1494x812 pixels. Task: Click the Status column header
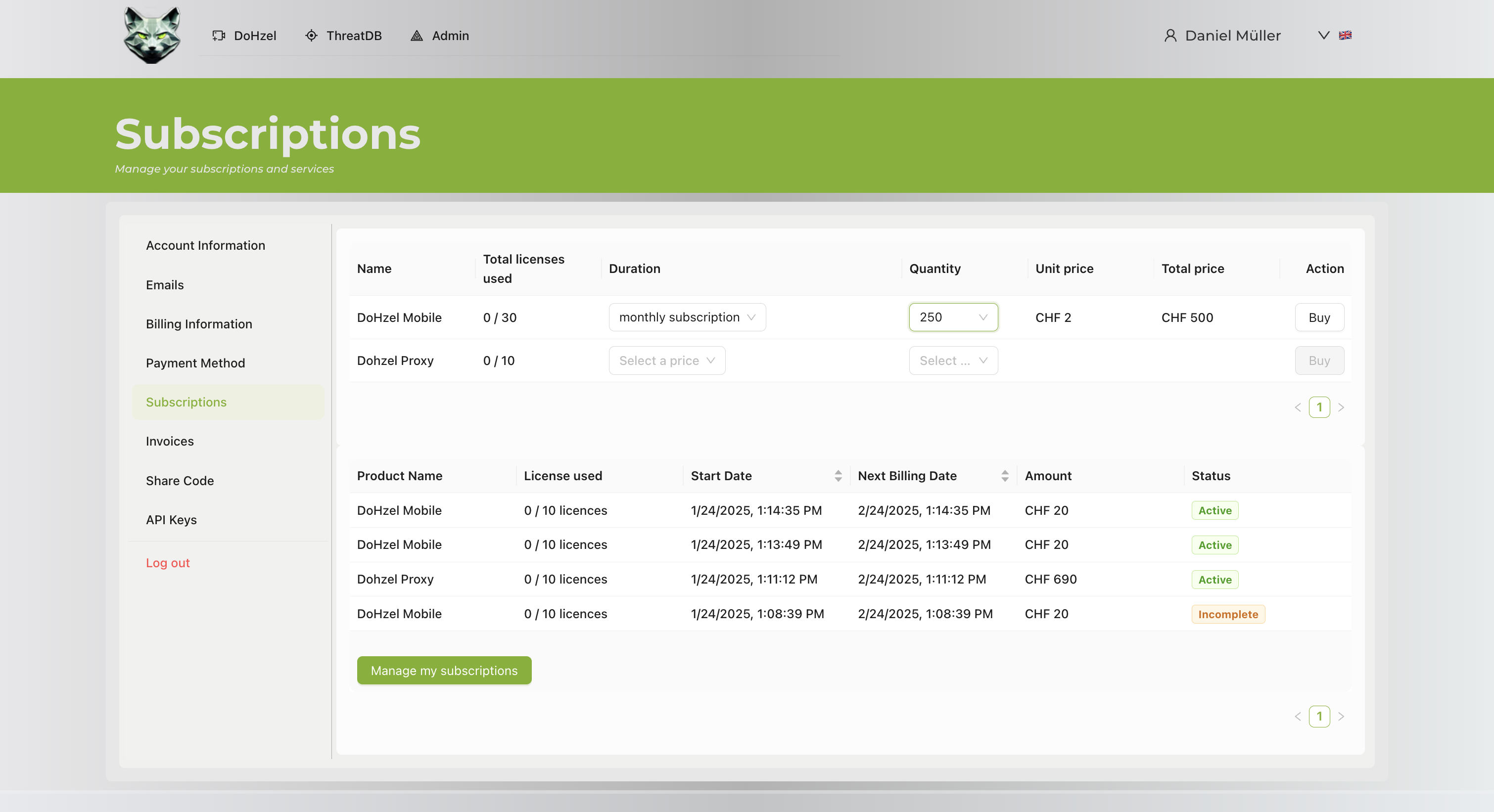[1211, 475]
